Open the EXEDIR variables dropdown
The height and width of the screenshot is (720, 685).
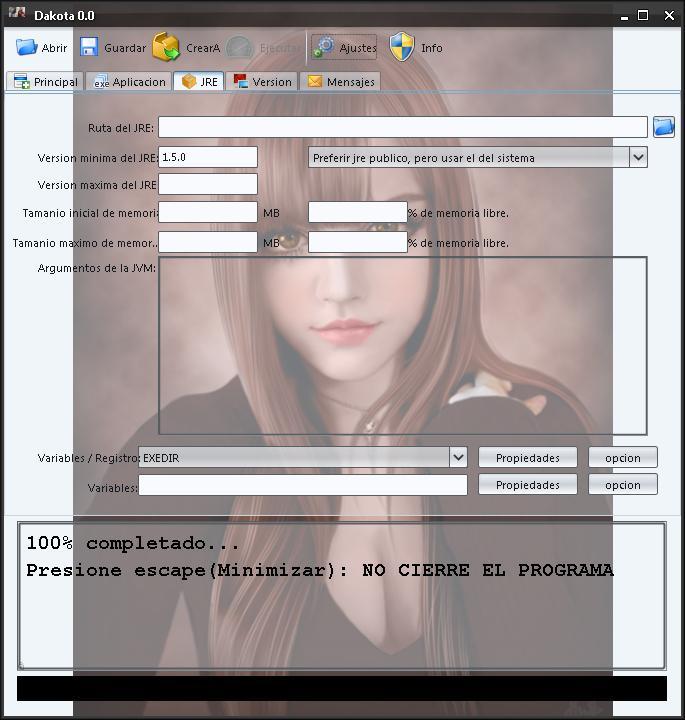[458, 457]
